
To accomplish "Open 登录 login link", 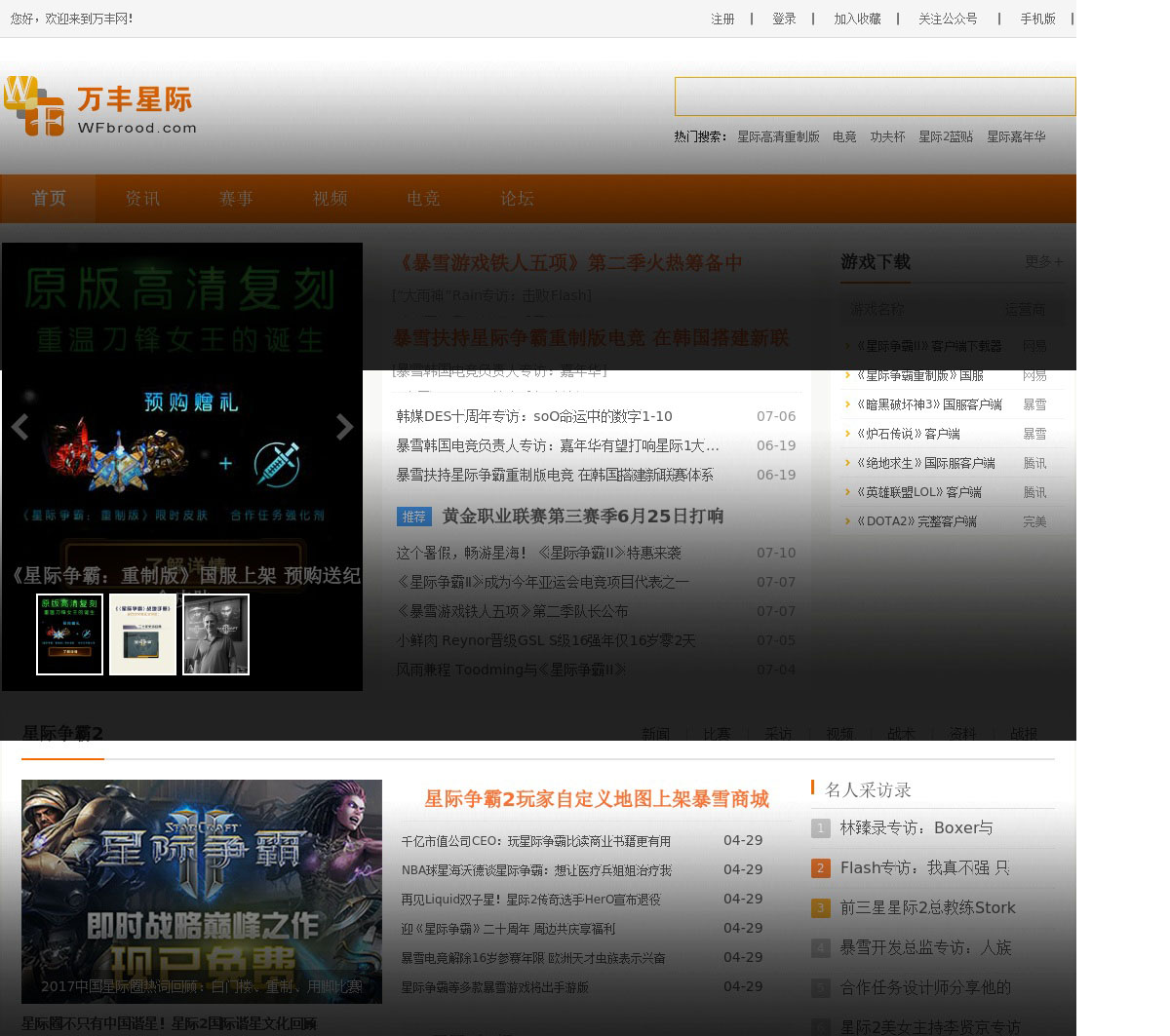I will click(784, 19).
